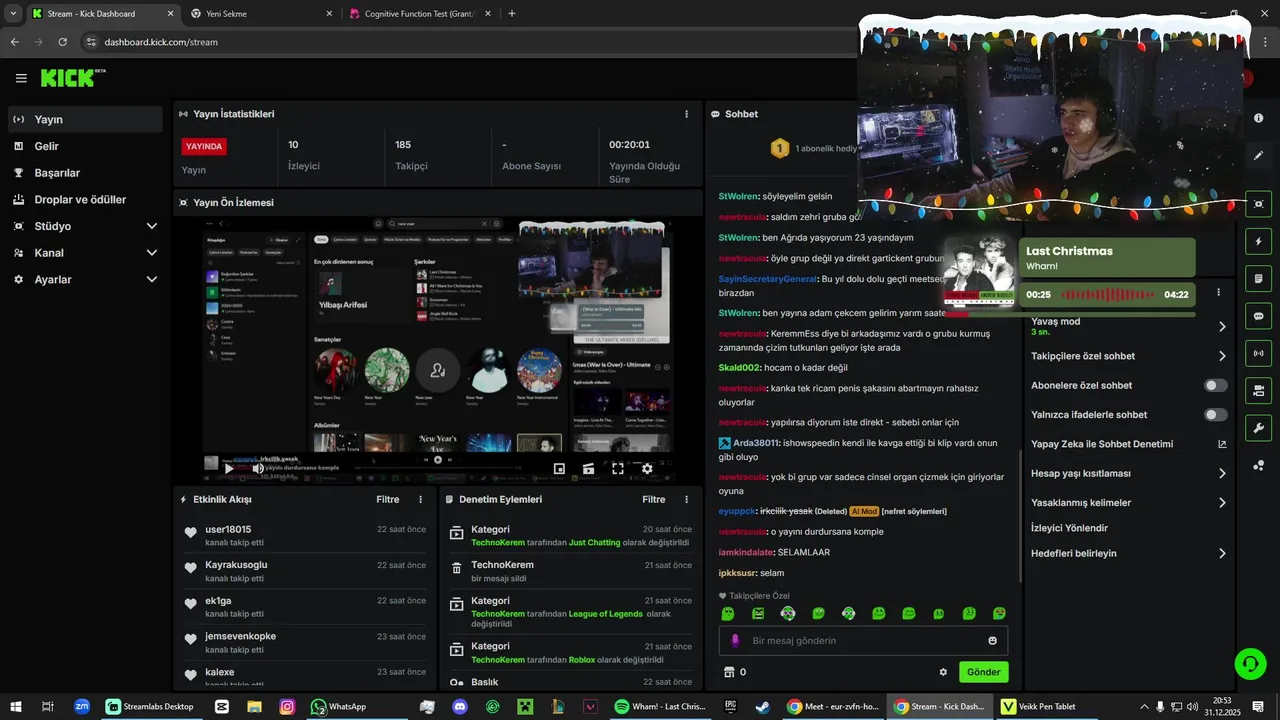Viewport: 1280px width, 720px height.
Task: Open the chat settings gear icon
Action: point(942,672)
